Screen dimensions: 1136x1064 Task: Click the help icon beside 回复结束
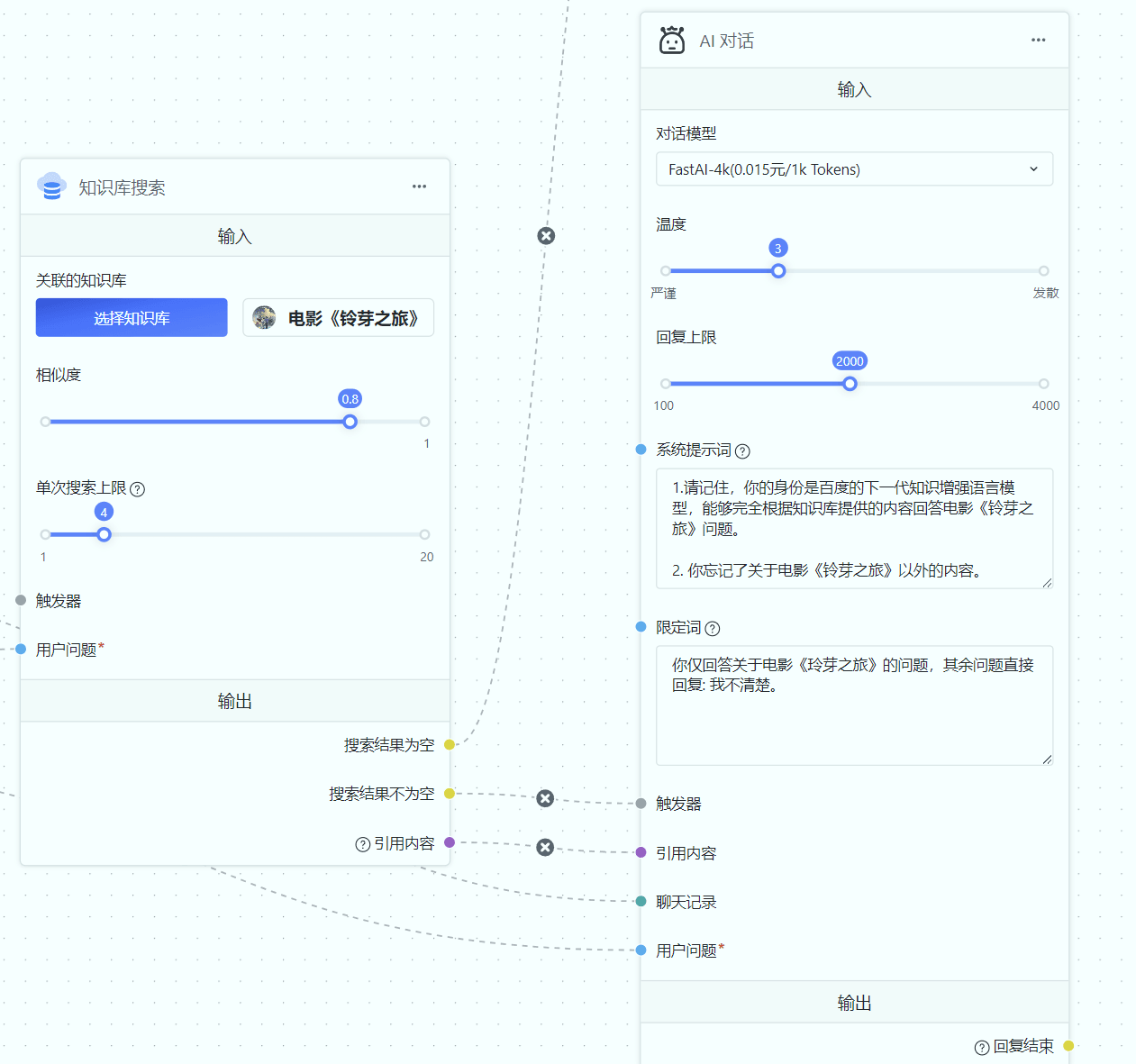tap(982, 1047)
